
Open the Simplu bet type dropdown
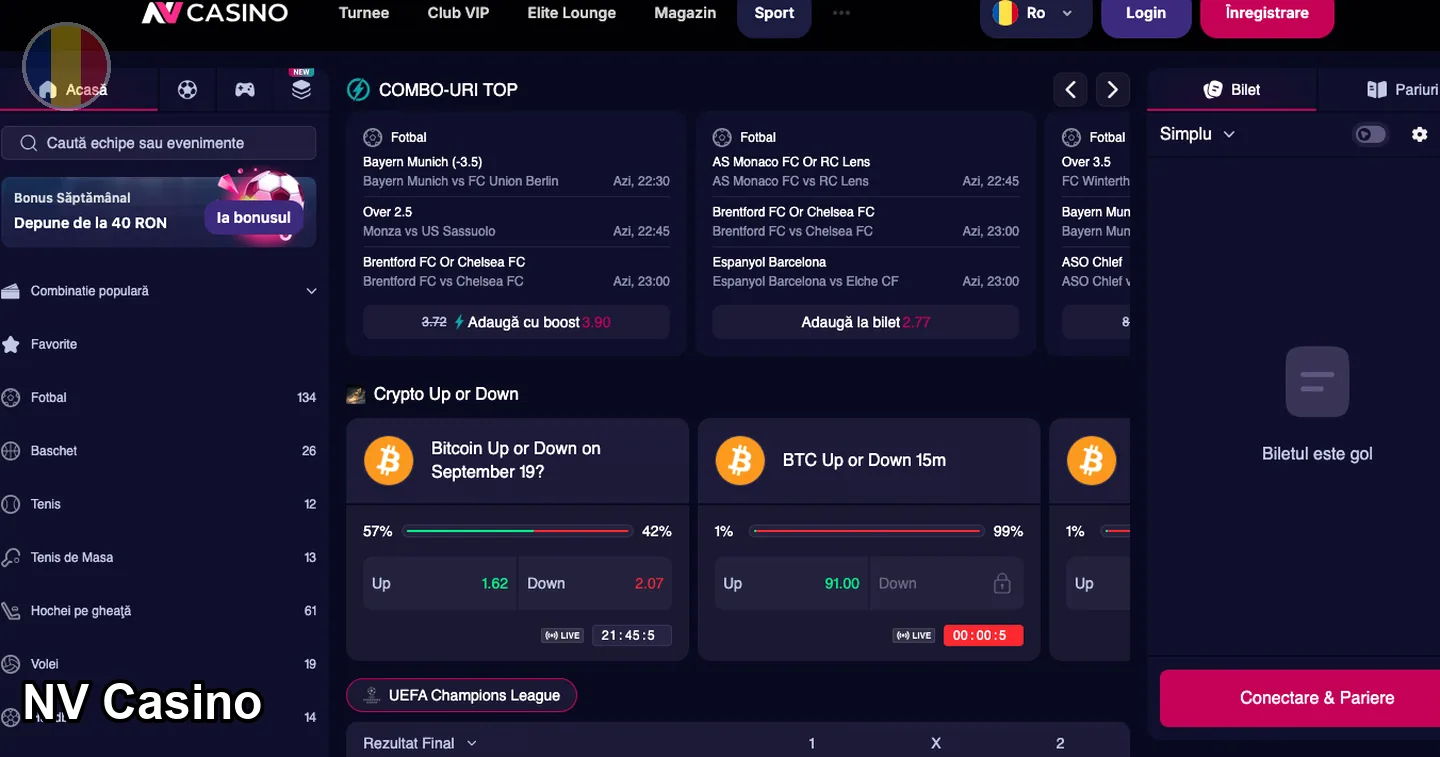[x=1197, y=134]
